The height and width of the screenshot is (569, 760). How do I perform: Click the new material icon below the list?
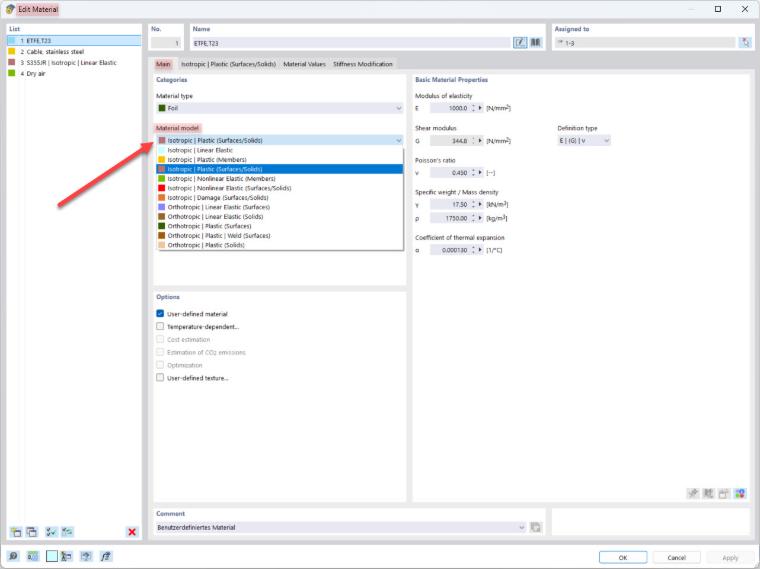tap(16, 532)
